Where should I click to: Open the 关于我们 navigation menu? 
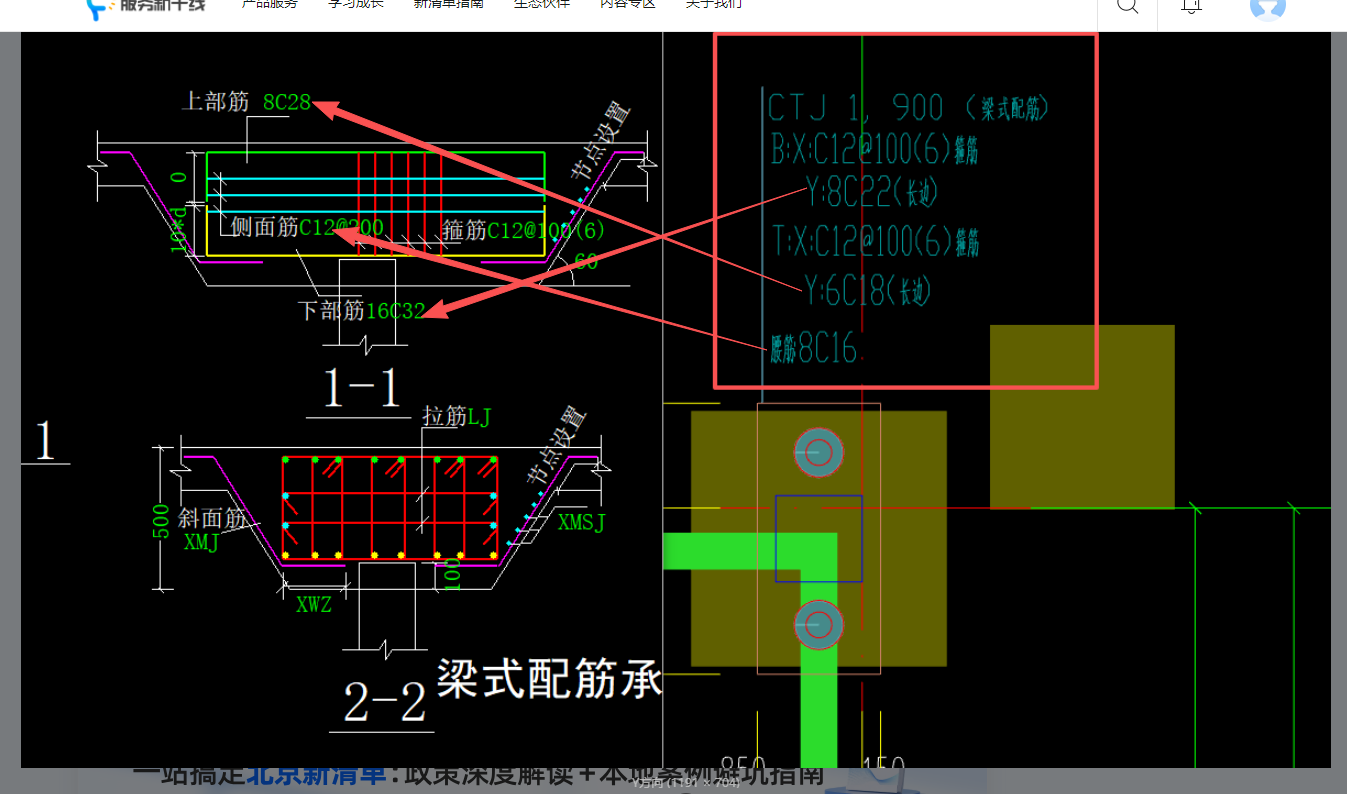click(714, 4)
